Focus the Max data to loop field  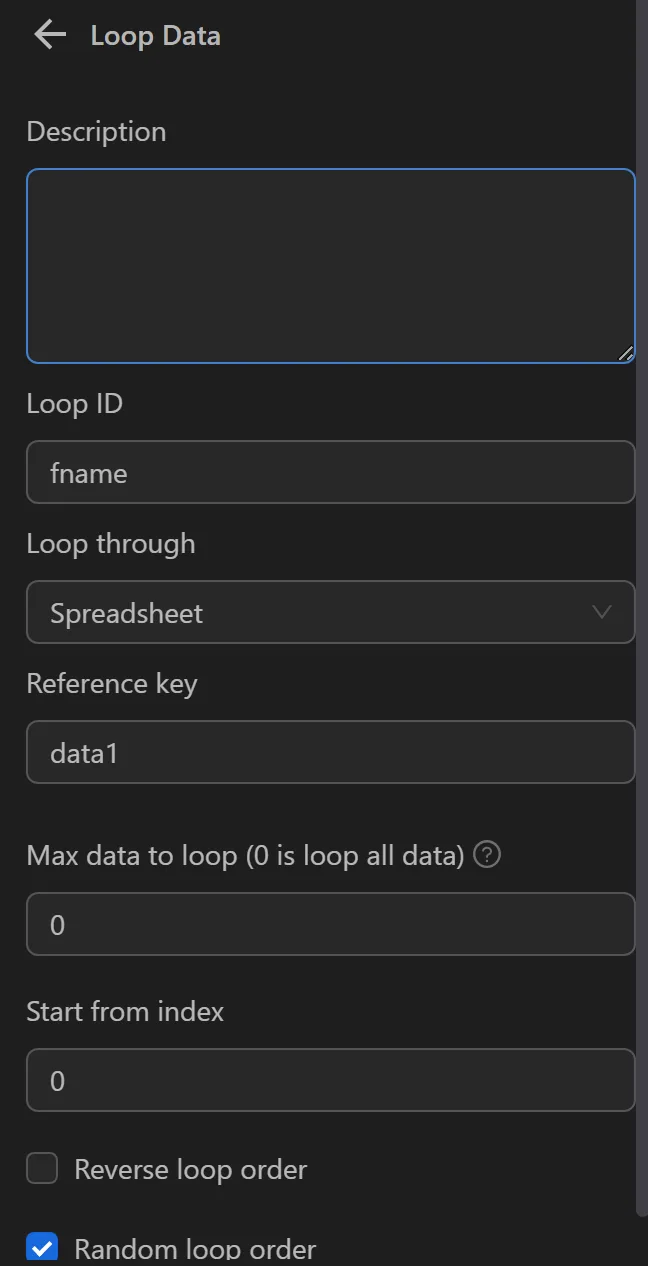click(331, 924)
